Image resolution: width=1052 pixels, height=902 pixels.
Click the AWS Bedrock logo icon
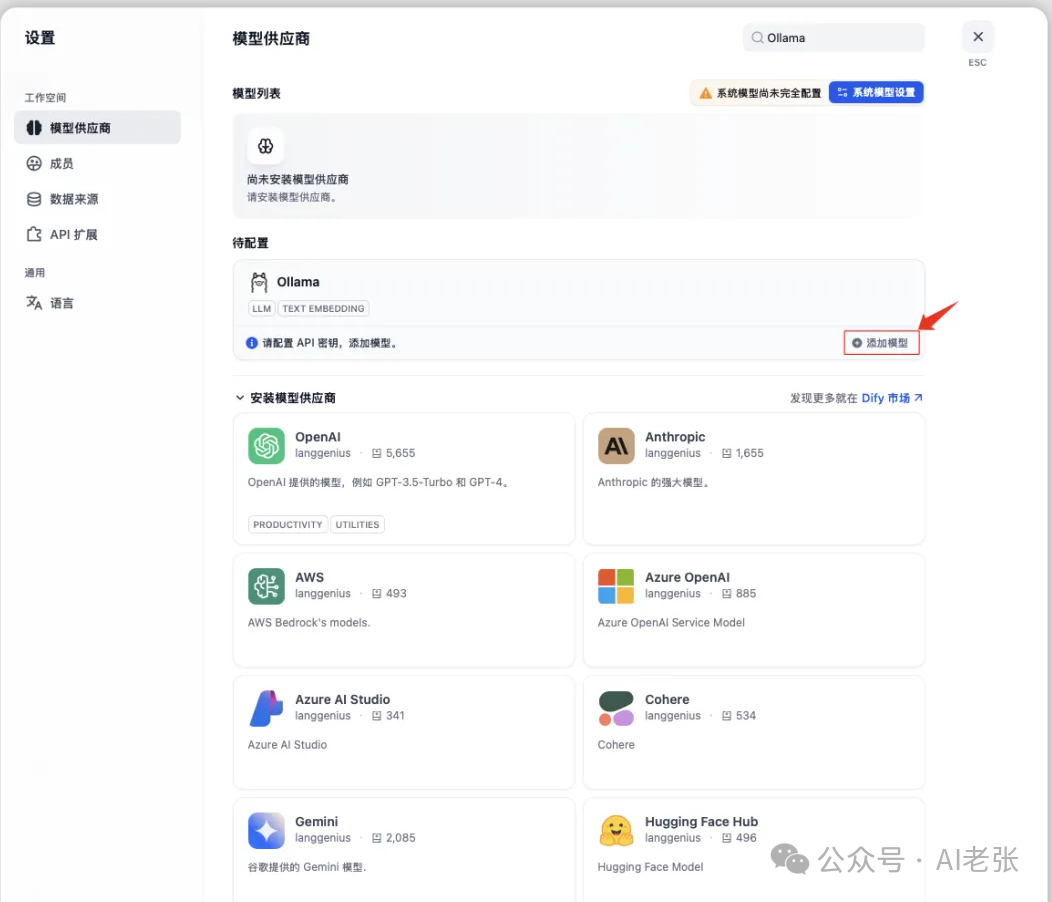click(266, 586)
